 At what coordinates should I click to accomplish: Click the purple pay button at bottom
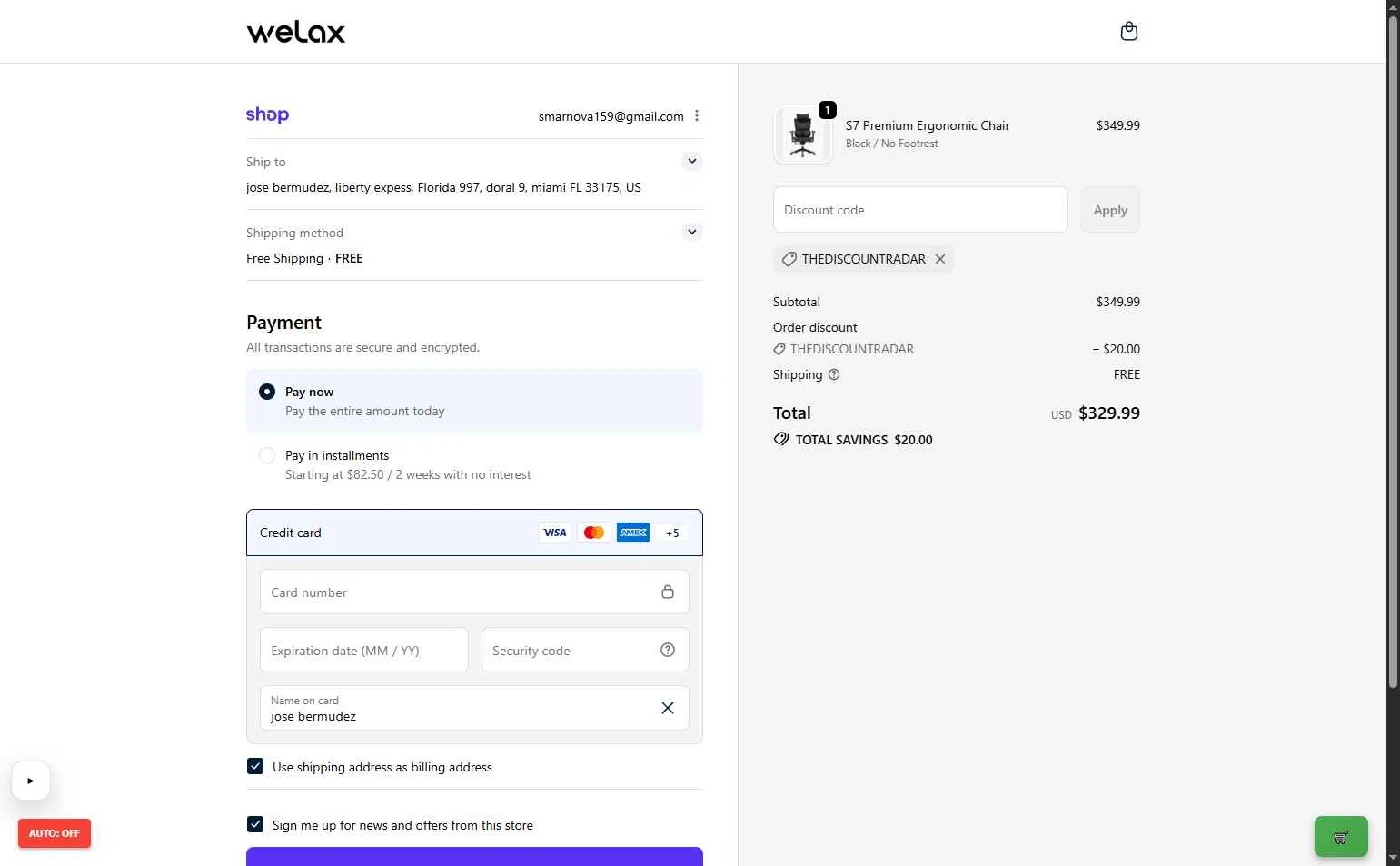[x=474, y=856]
